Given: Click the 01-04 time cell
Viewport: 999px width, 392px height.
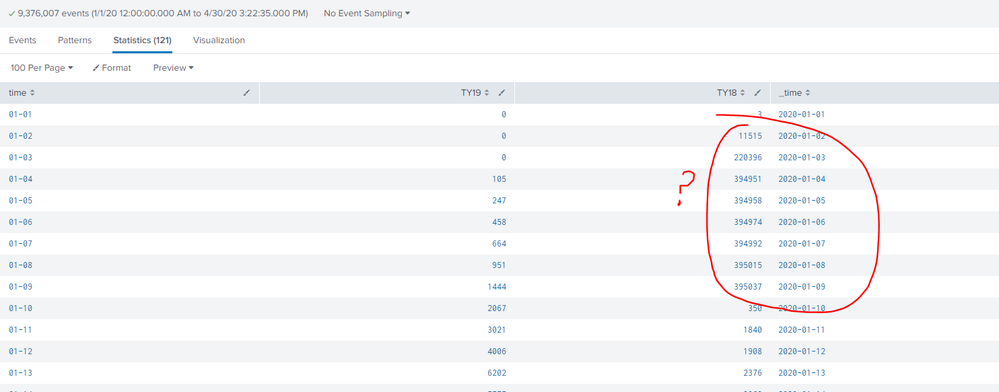Looking at the screenshot, I should pyautogui.click(x=20, y=179).
